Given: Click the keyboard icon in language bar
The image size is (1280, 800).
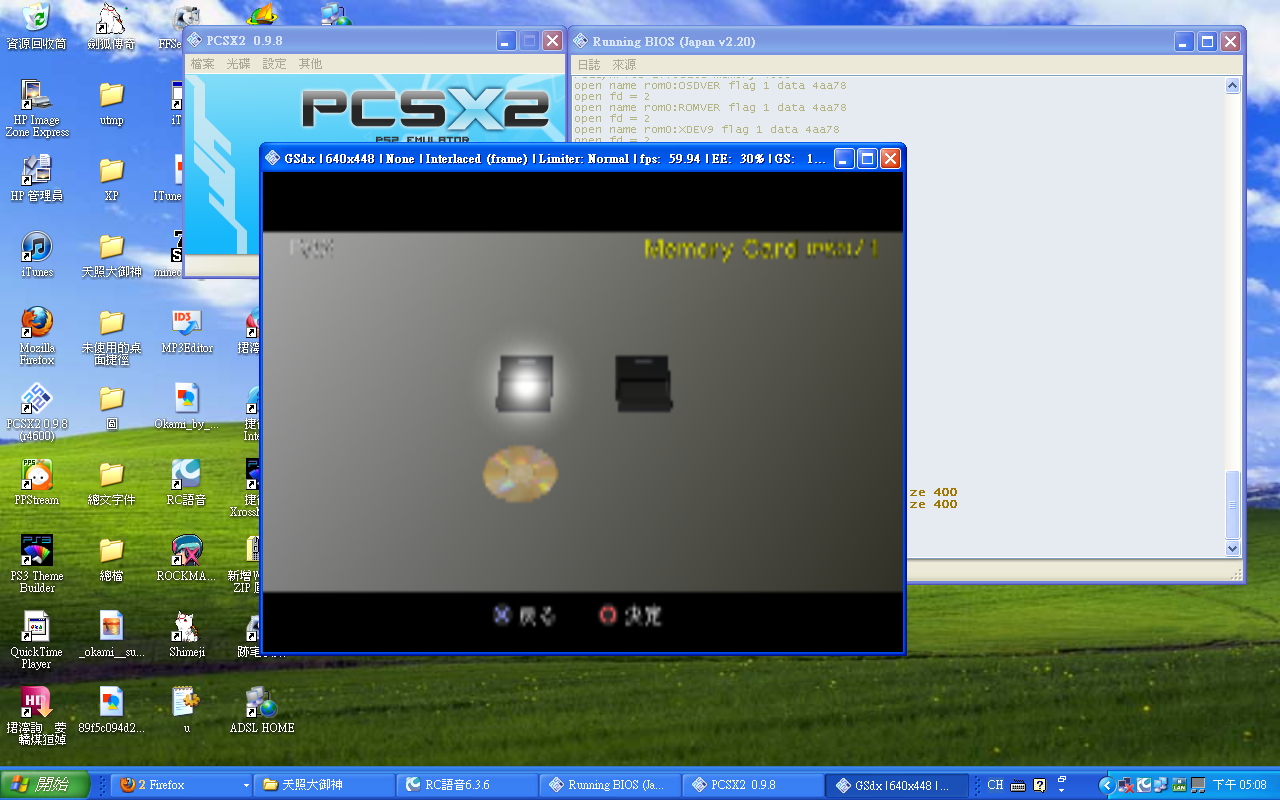Looking at the screenshot, I should 1018,785.
